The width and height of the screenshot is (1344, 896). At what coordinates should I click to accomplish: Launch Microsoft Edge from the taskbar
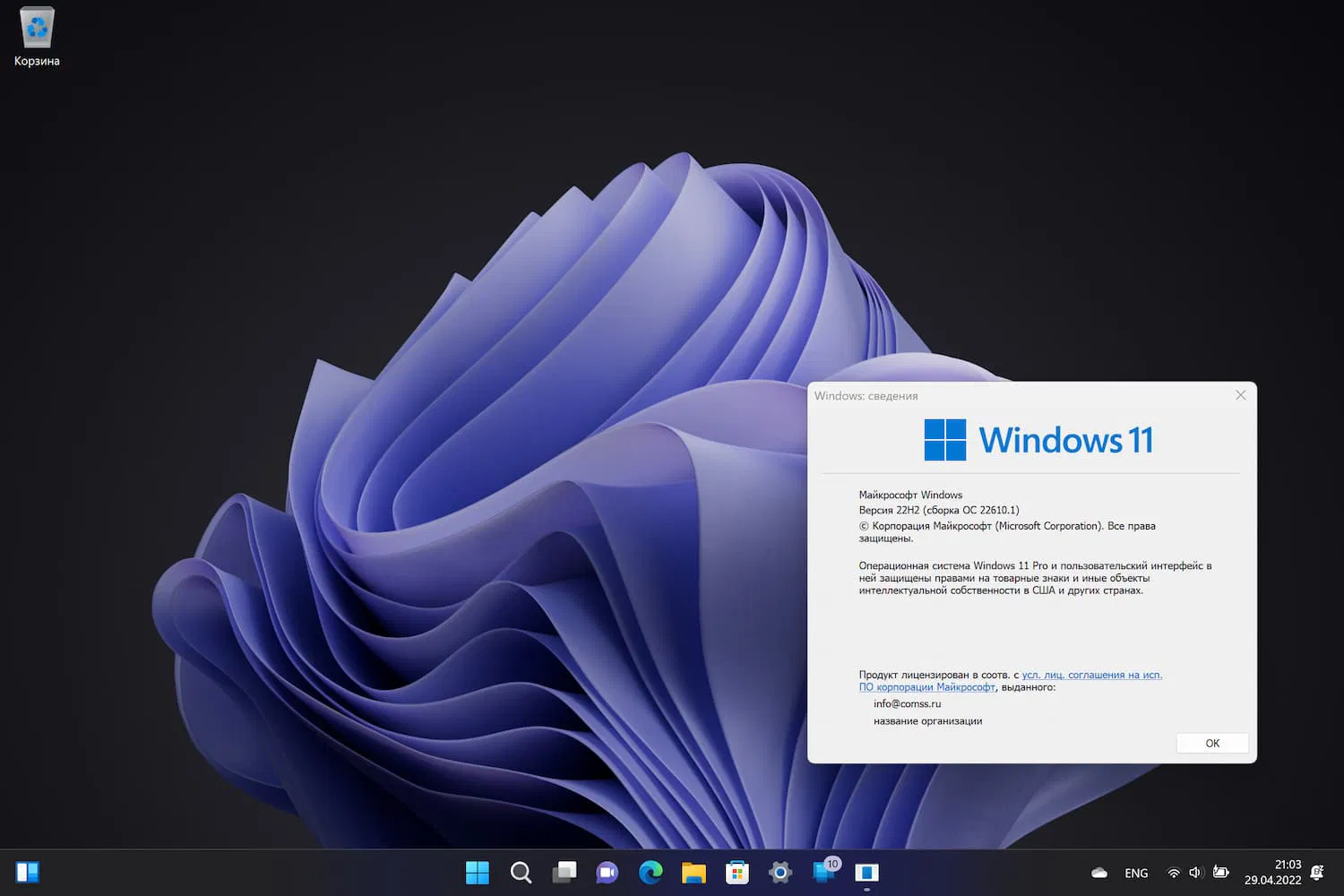(650, 872)
